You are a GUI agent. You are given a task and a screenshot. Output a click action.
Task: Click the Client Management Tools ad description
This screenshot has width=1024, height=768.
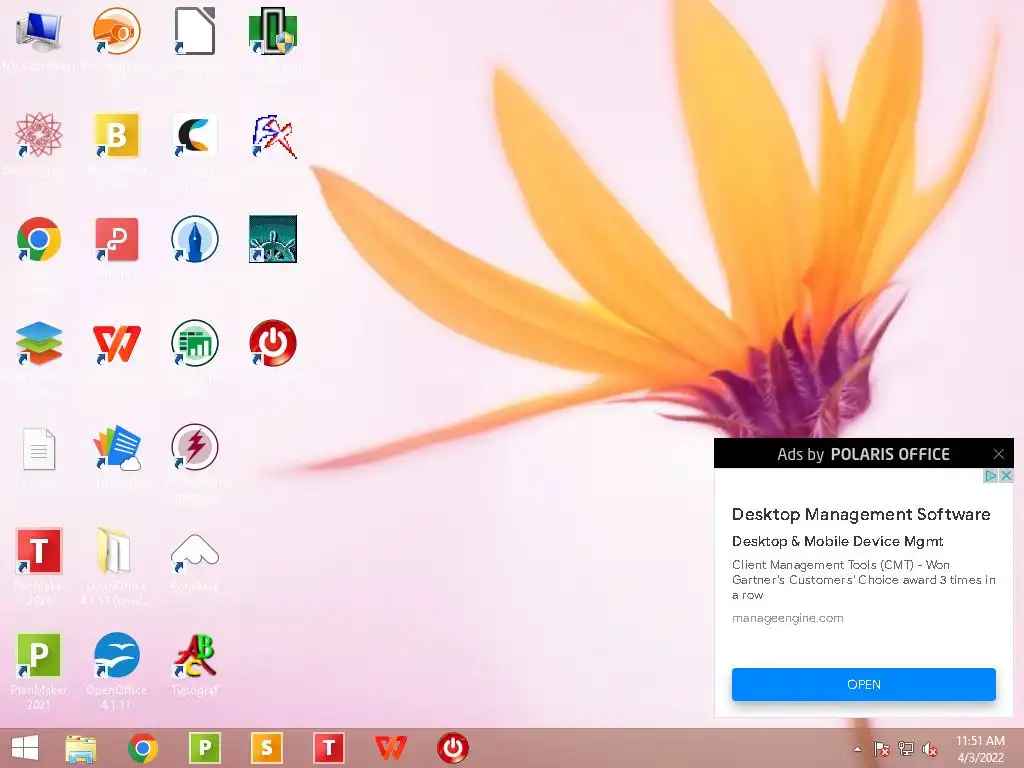[863, 580]
